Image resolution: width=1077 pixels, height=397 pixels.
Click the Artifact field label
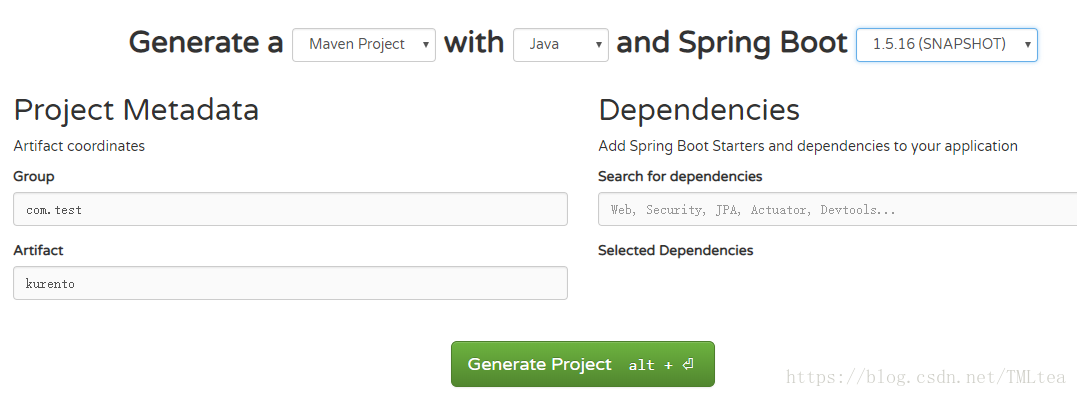pos(38,250)
